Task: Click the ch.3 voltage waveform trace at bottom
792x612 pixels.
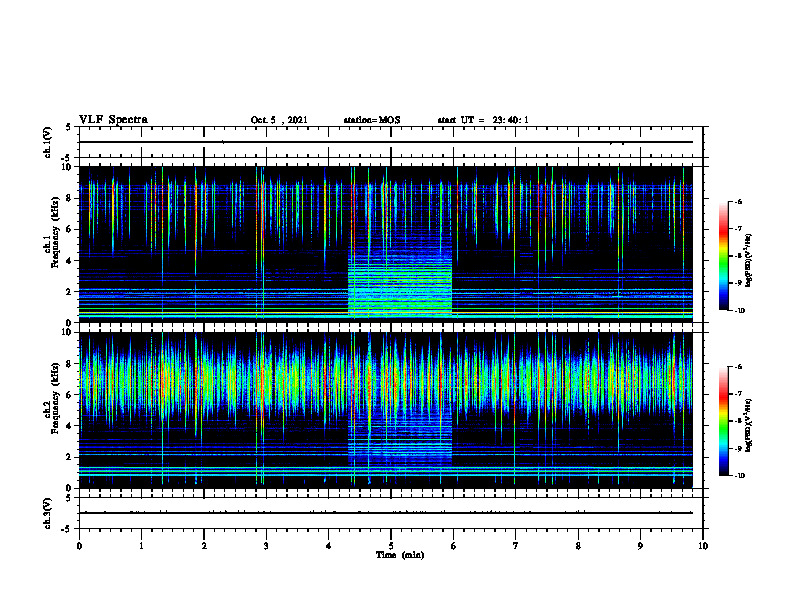Action: (386, 513)
